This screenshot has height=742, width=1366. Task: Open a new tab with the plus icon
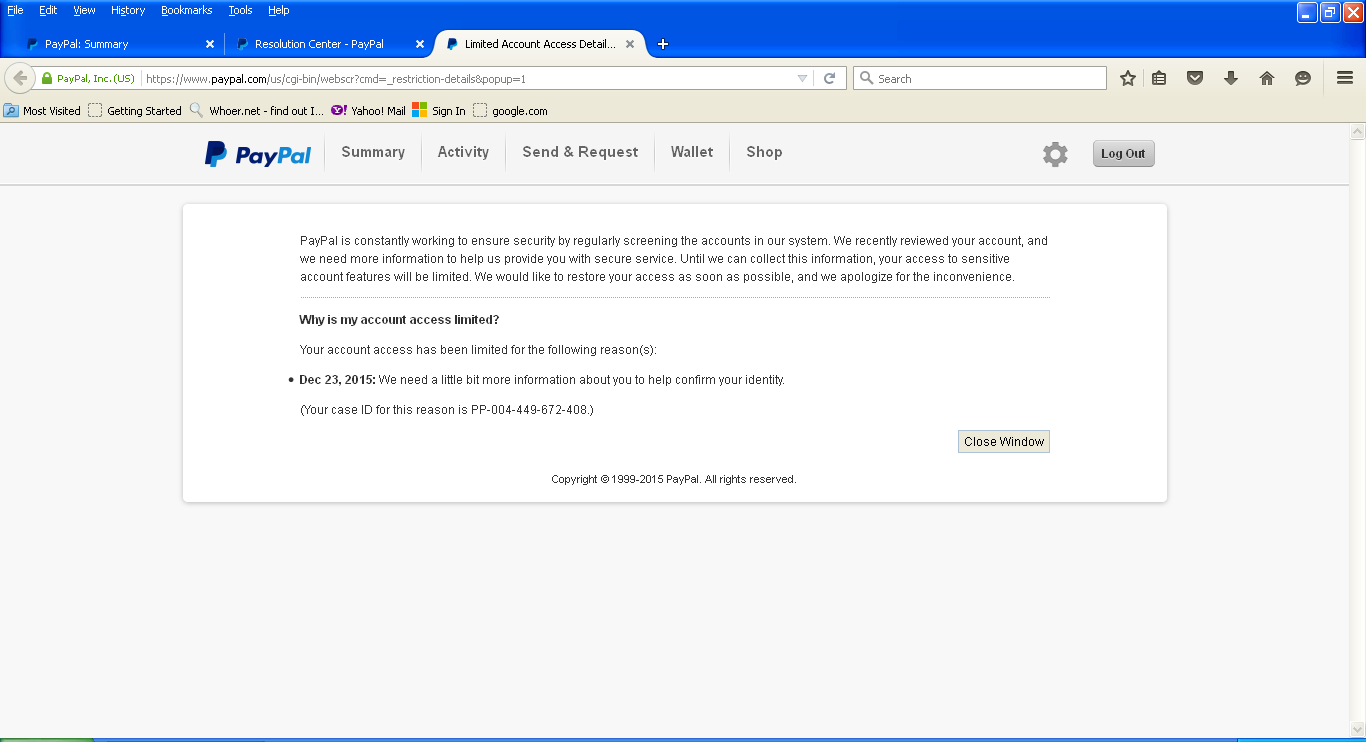tap(662, 44)
